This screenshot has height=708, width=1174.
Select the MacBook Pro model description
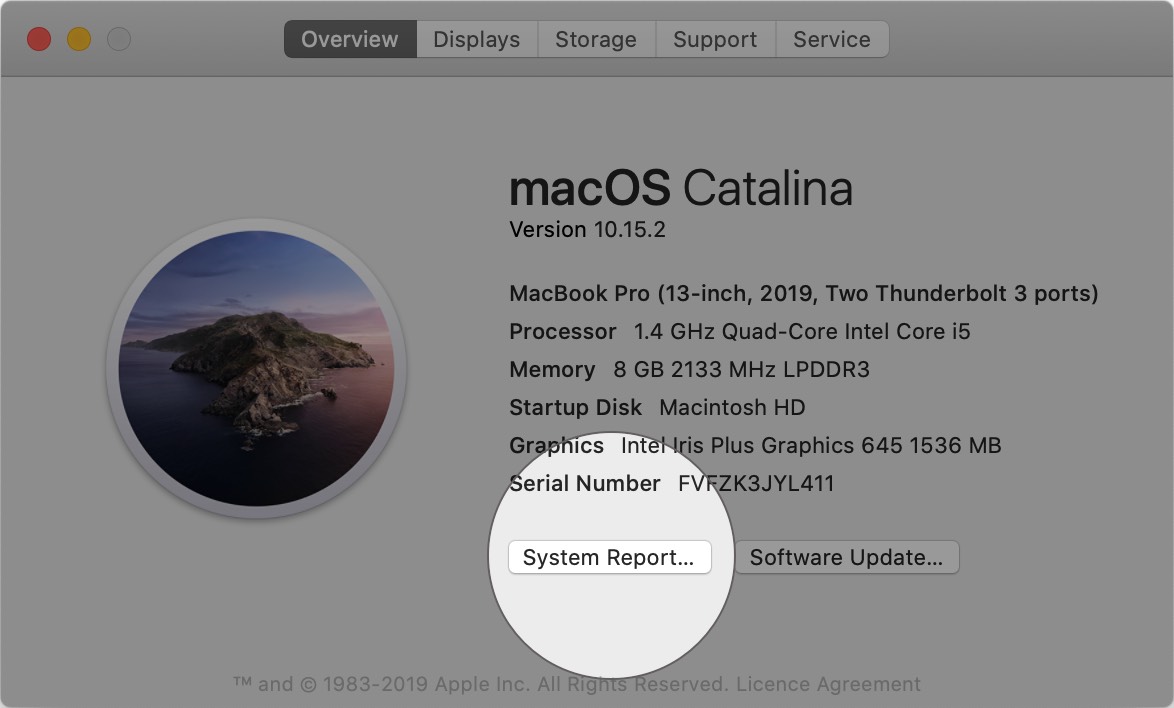click(x=802, y=293)
